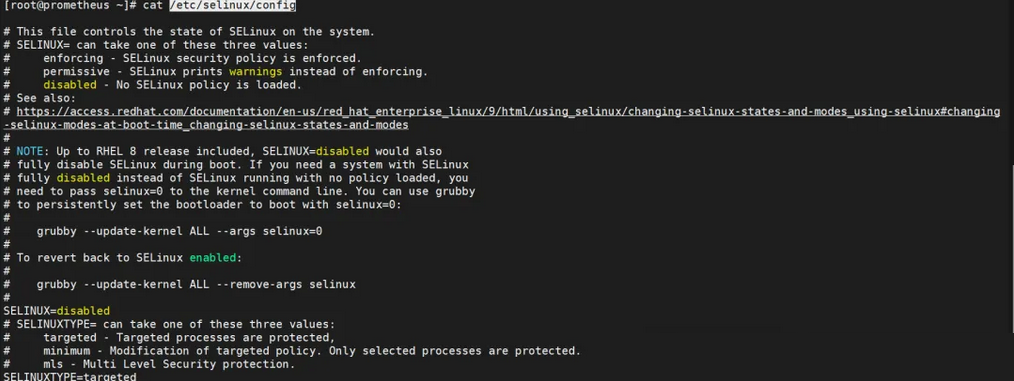Viewport: 1014px width, 381px height.
Task: Click the 'enforcing - SELinux security policy' line
Action: pyautogui.click(x=202, y=58)
